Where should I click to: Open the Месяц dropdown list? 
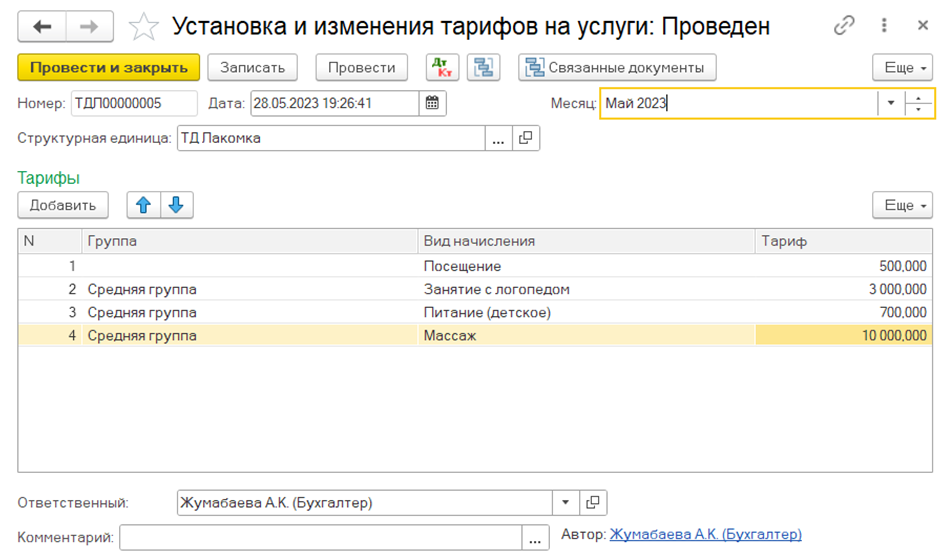click(x=890, y=104)
